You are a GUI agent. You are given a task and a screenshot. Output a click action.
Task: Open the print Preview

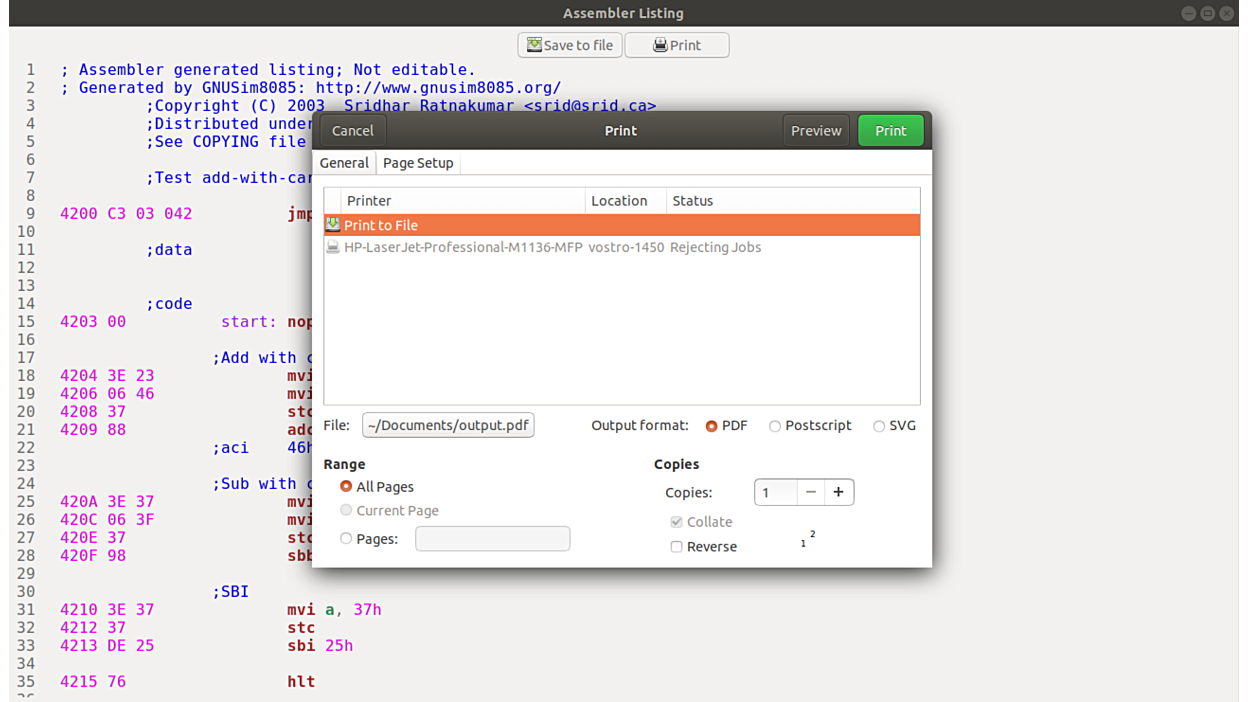click(816, 131)
